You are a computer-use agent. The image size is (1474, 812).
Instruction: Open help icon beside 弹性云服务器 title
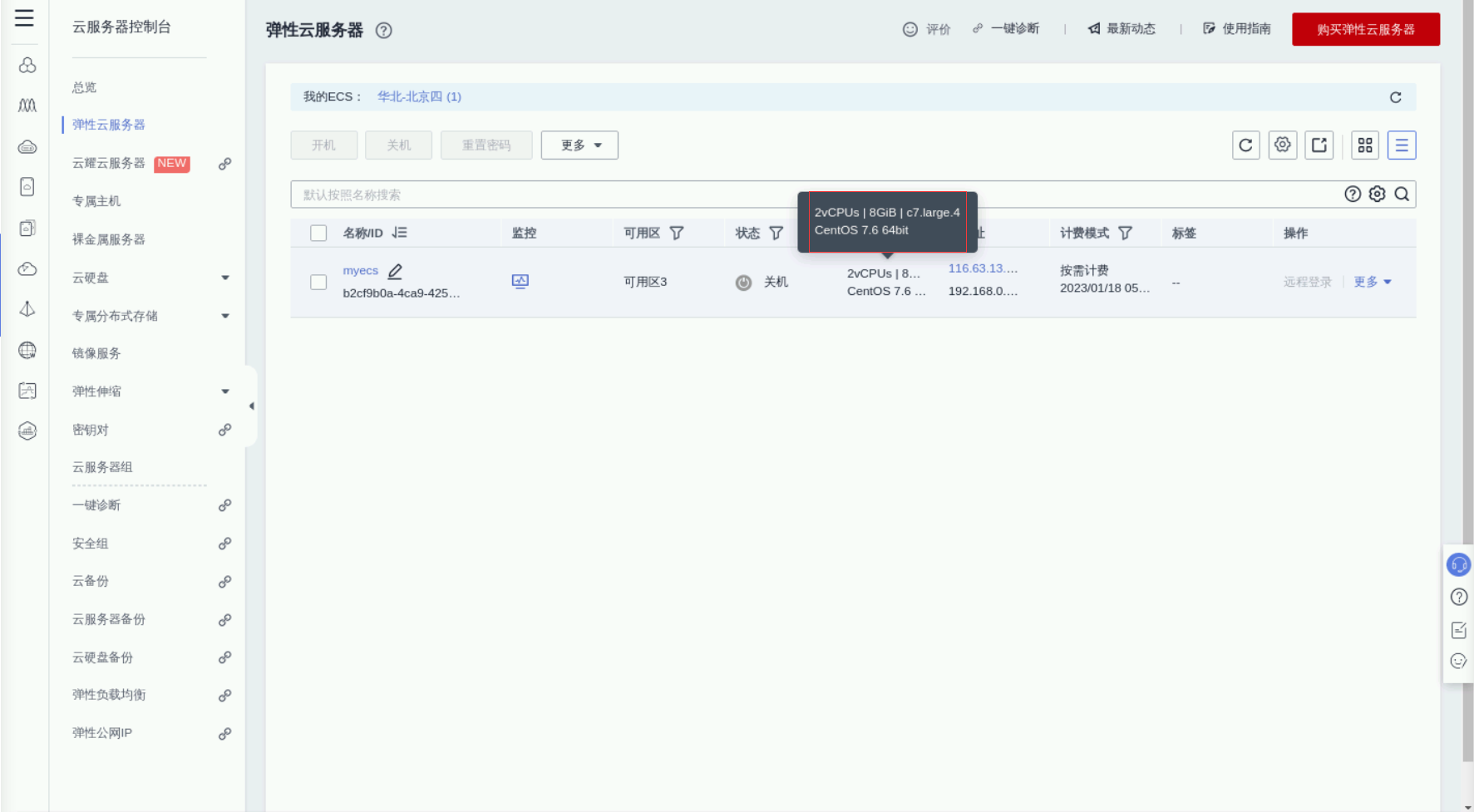coord(383,31)
